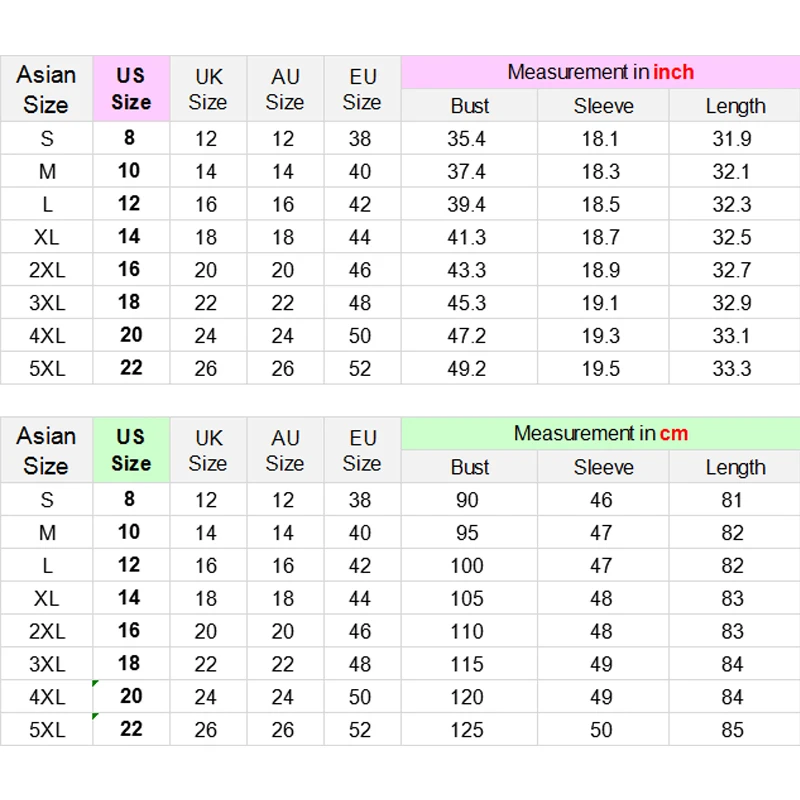Click the 'Measurement in cm' header
The width and height of the screenshot is (800, 800).
pyautogui.click(x=600, y=434)
